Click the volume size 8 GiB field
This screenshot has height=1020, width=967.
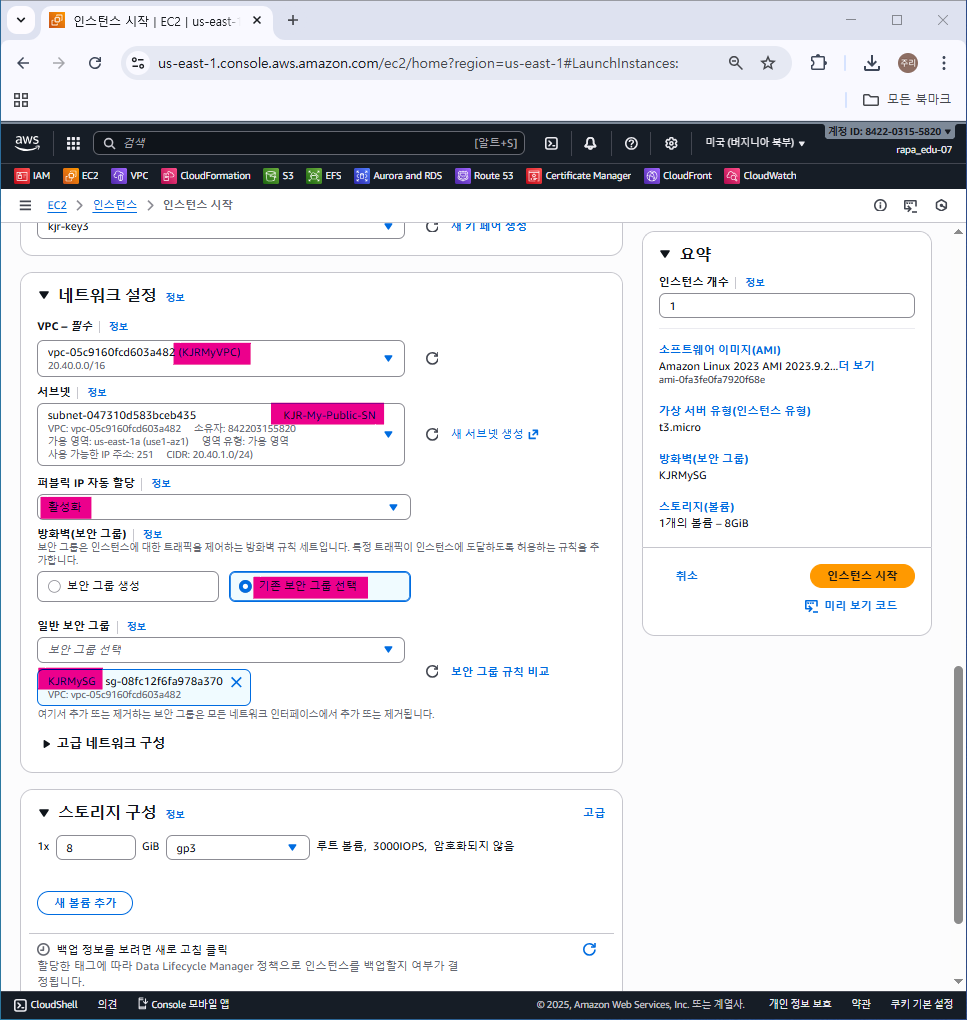tap(96, 848)
